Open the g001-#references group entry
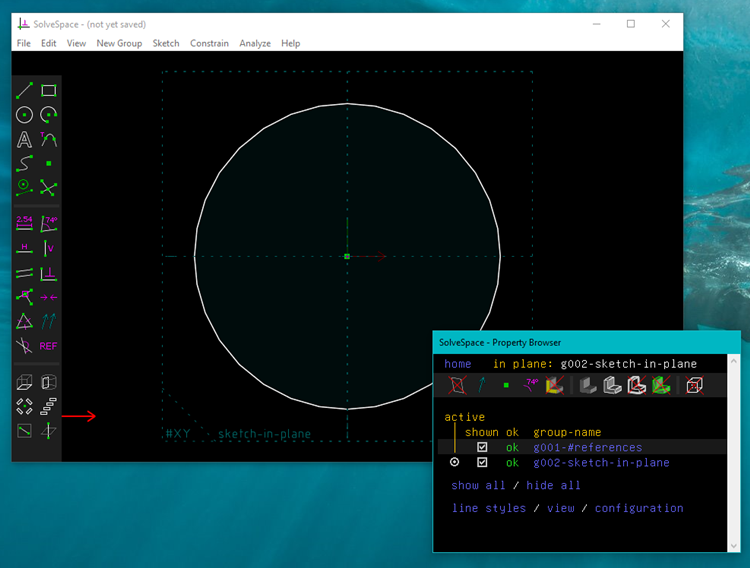Screen dimensions: 750x568 [587, 448]
